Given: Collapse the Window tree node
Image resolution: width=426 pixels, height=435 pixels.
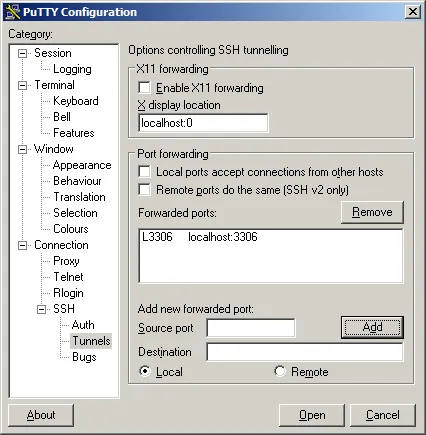Looking at the screenshot, I should pos(22,149).
